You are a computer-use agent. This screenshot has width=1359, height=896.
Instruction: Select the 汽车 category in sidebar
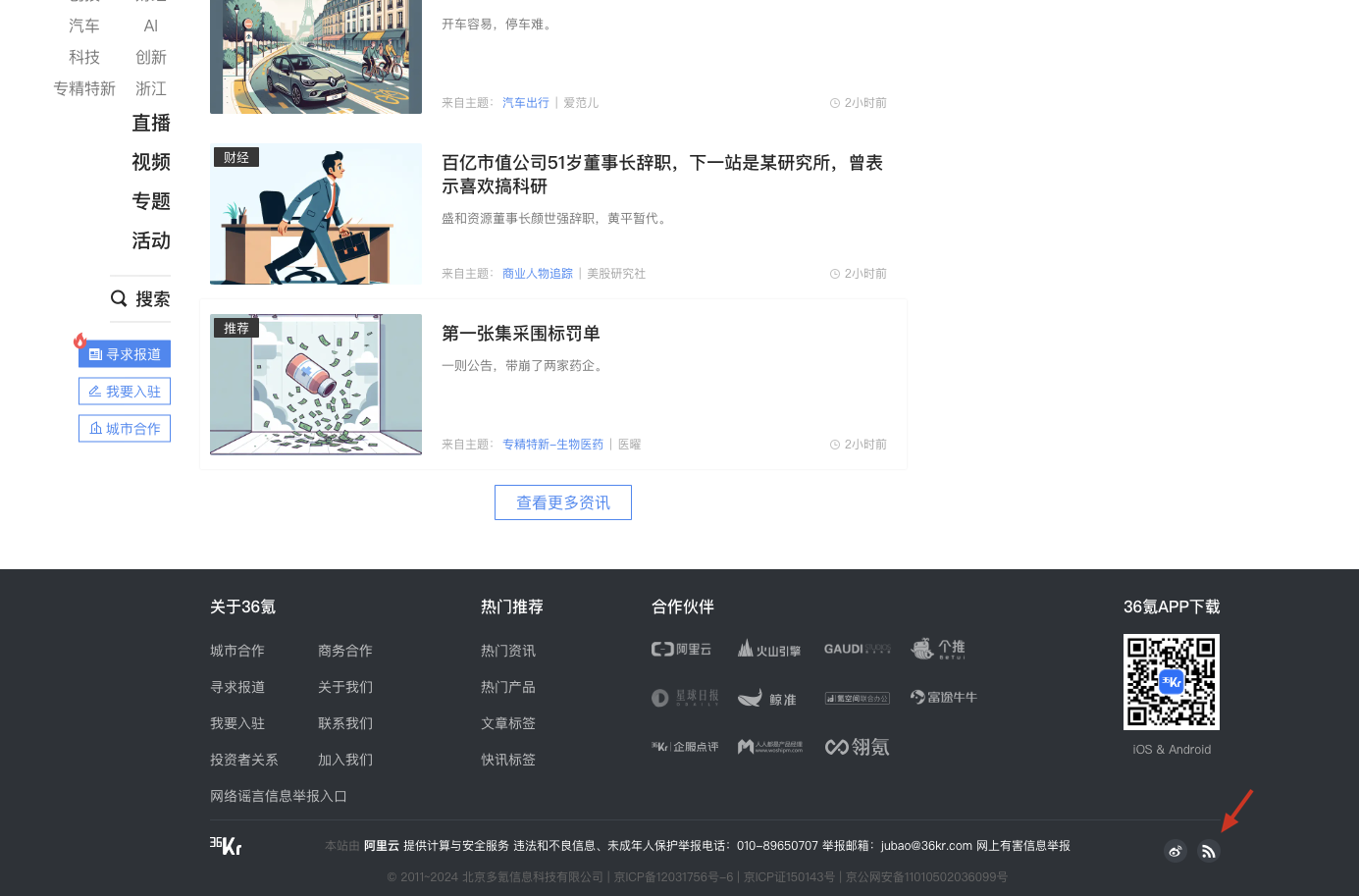84,26
